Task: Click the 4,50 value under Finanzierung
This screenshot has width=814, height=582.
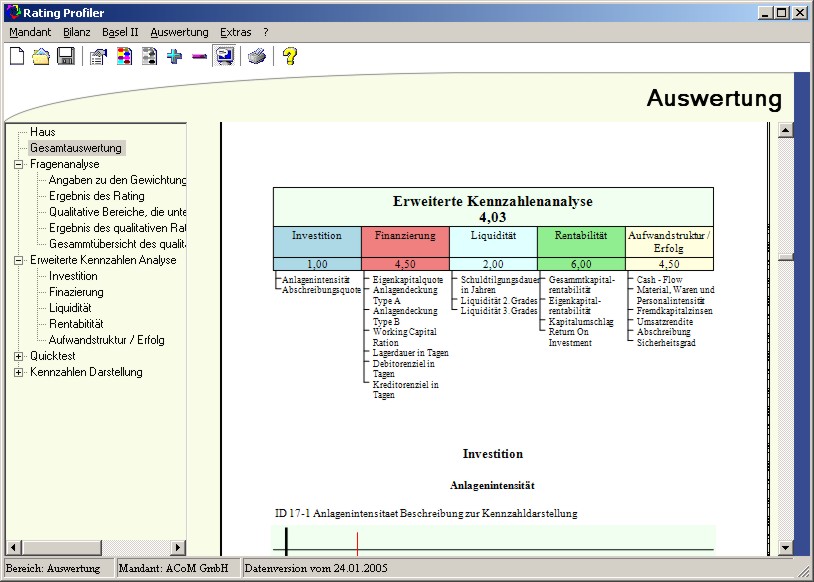Action: click(x=405, y=264)
